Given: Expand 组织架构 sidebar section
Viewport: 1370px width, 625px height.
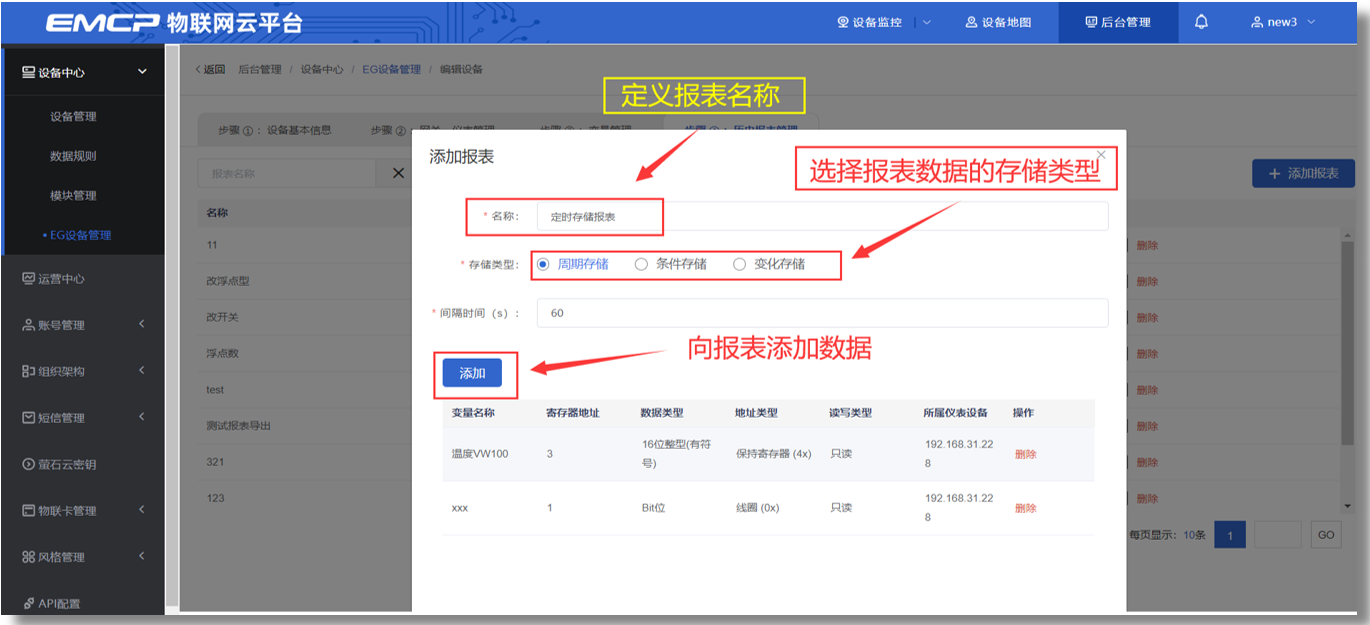Looking at the screenshot, I should click(x=142, y=371).
